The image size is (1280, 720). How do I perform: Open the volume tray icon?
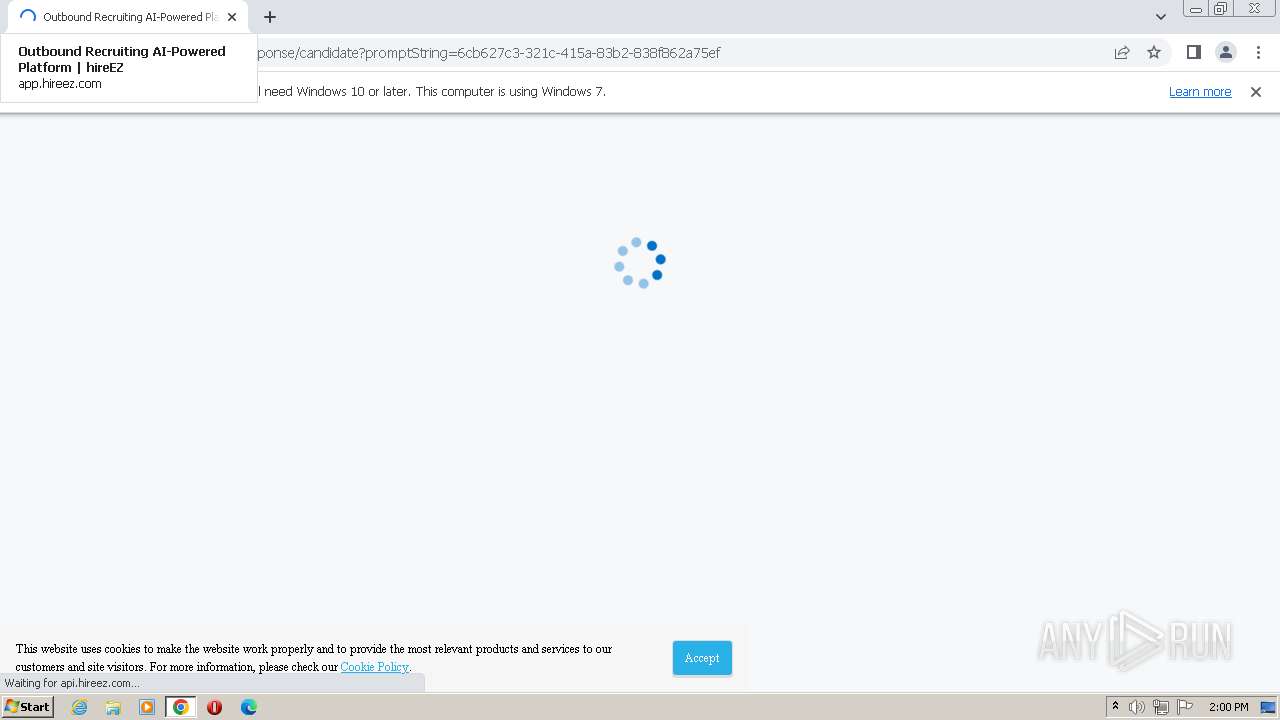coord(1137,707)
